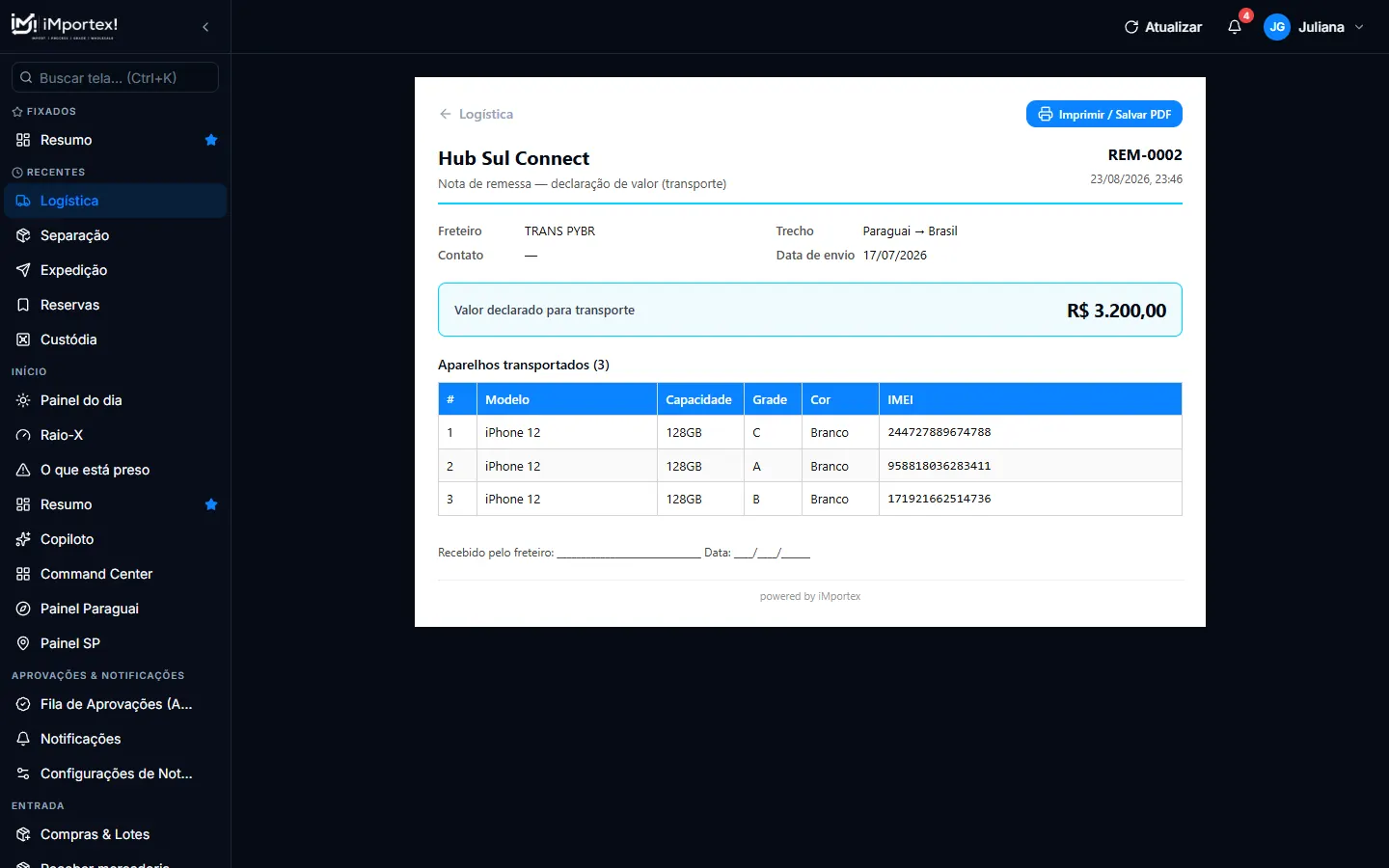Focus the Buscar tela search field

click(115, 77)
